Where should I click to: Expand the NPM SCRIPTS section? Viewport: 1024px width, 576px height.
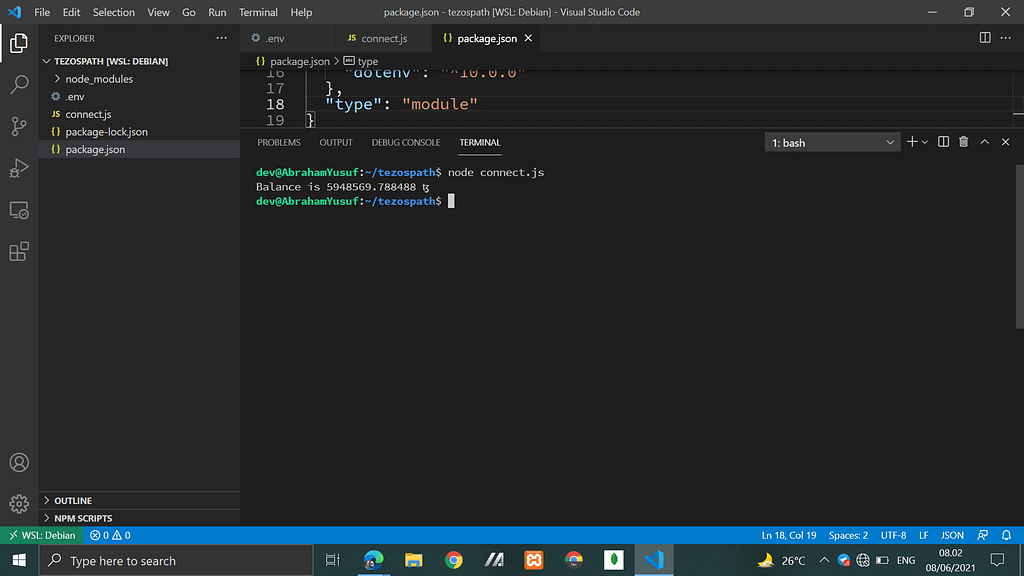[139, 518]
